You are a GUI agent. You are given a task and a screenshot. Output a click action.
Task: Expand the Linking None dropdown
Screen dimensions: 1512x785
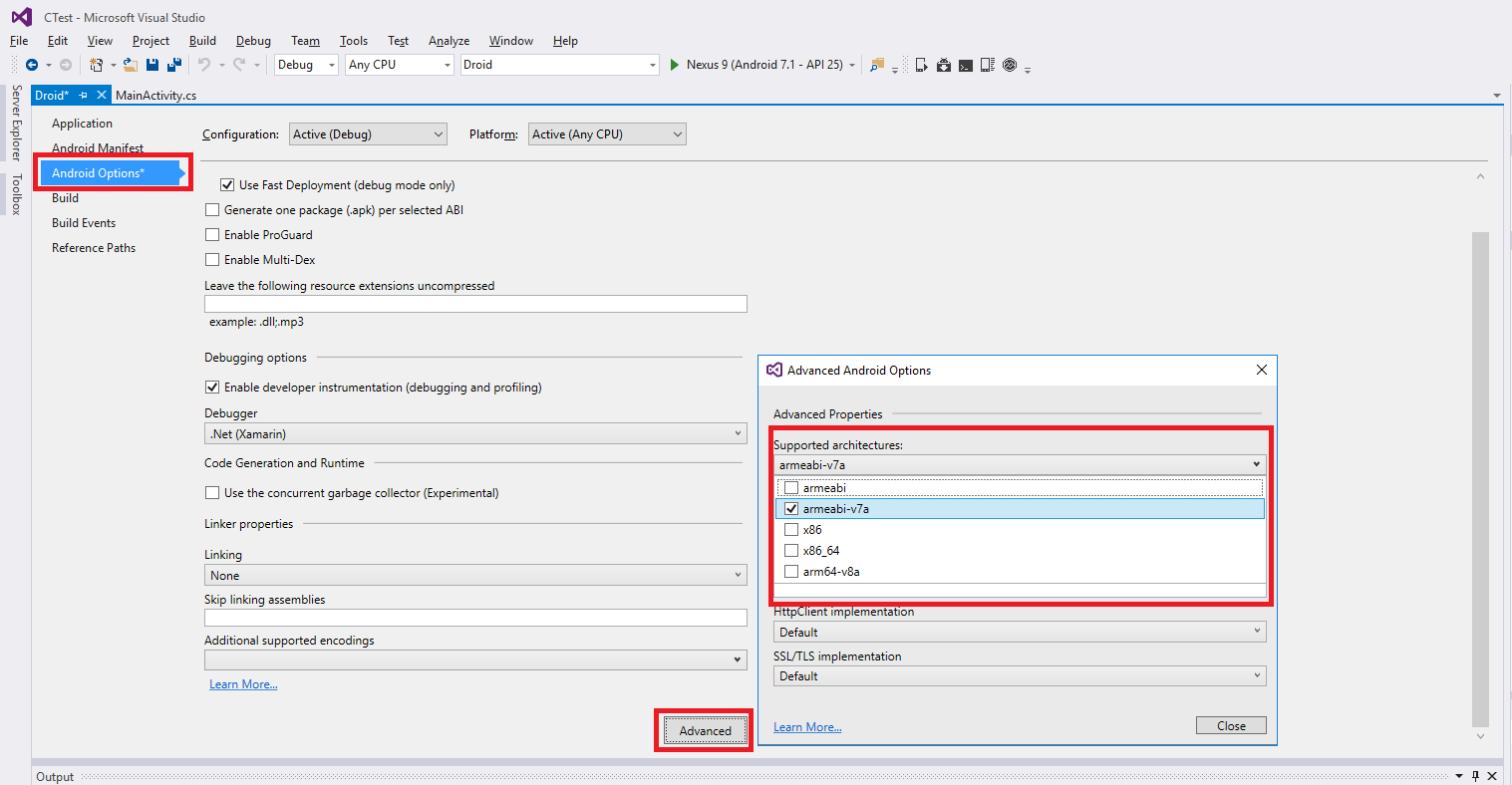coord(475,576)
